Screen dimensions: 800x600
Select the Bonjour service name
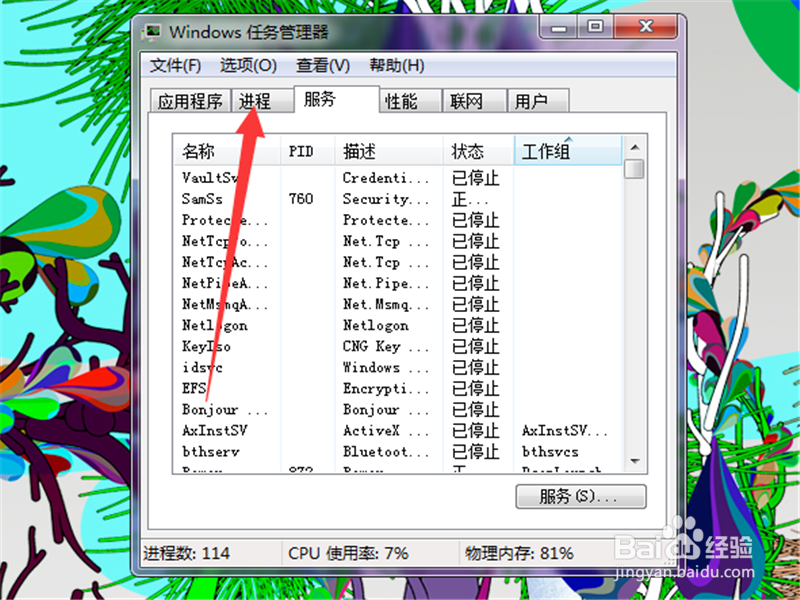pos(224,410)
